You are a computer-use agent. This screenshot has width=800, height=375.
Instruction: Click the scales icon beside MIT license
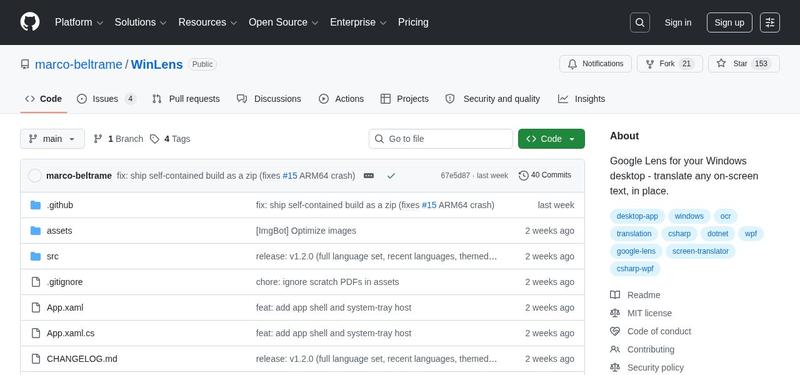[x=615, y=313]
